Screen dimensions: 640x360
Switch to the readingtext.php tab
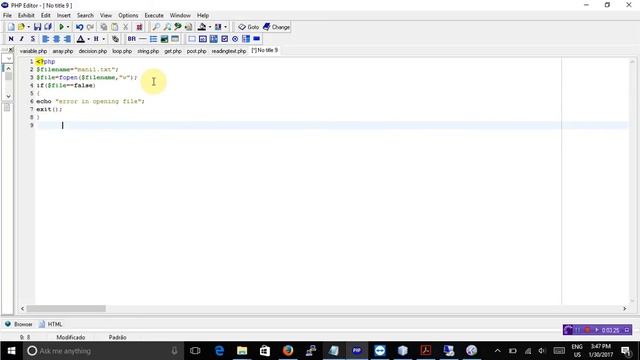tap(229, 51)
